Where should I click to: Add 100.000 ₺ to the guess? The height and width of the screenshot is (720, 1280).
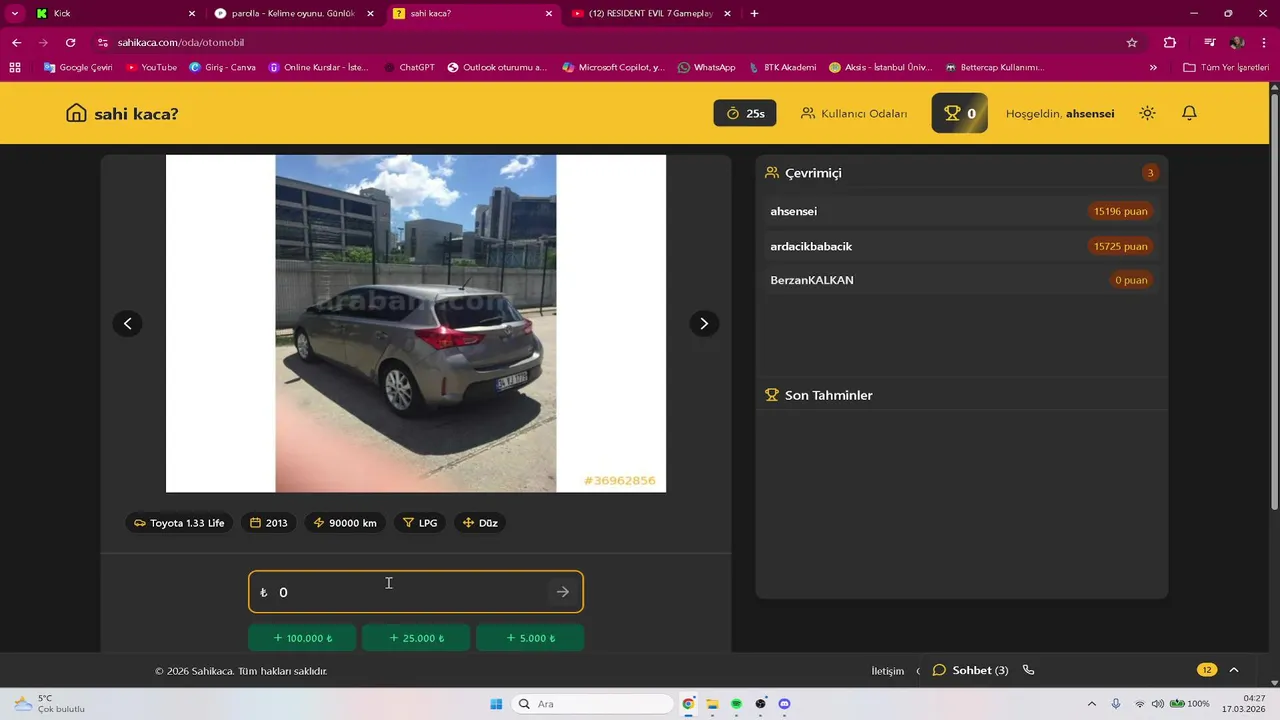coord(303,638)
